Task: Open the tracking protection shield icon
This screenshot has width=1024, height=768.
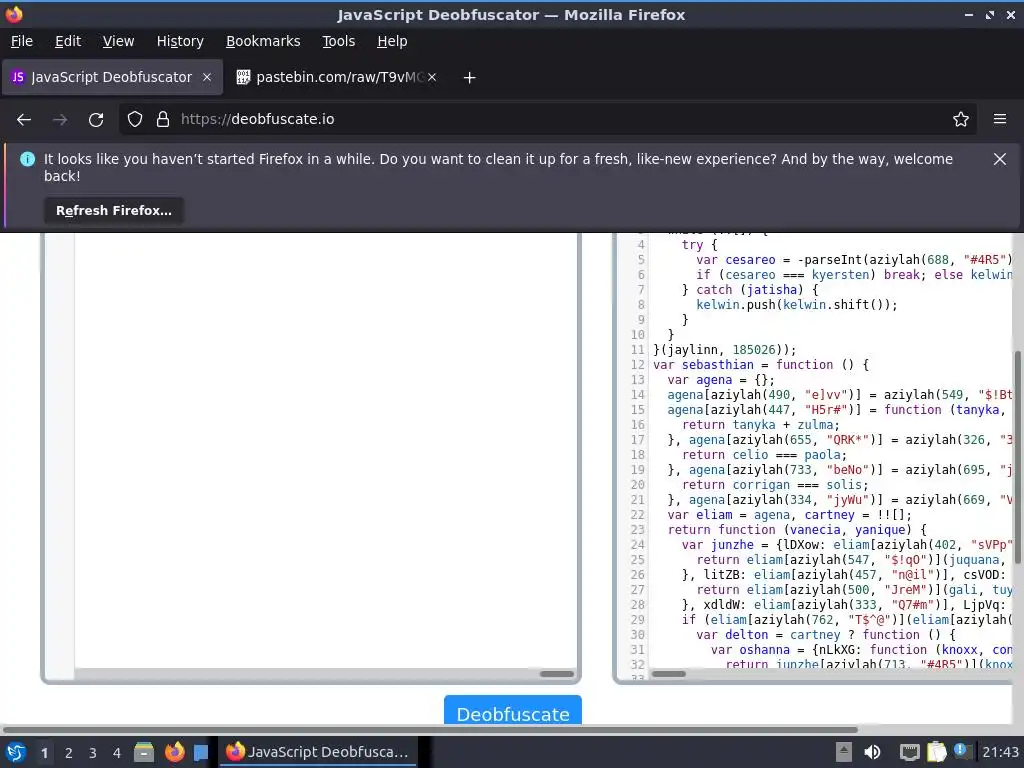Action: click(x=135, y=119)
